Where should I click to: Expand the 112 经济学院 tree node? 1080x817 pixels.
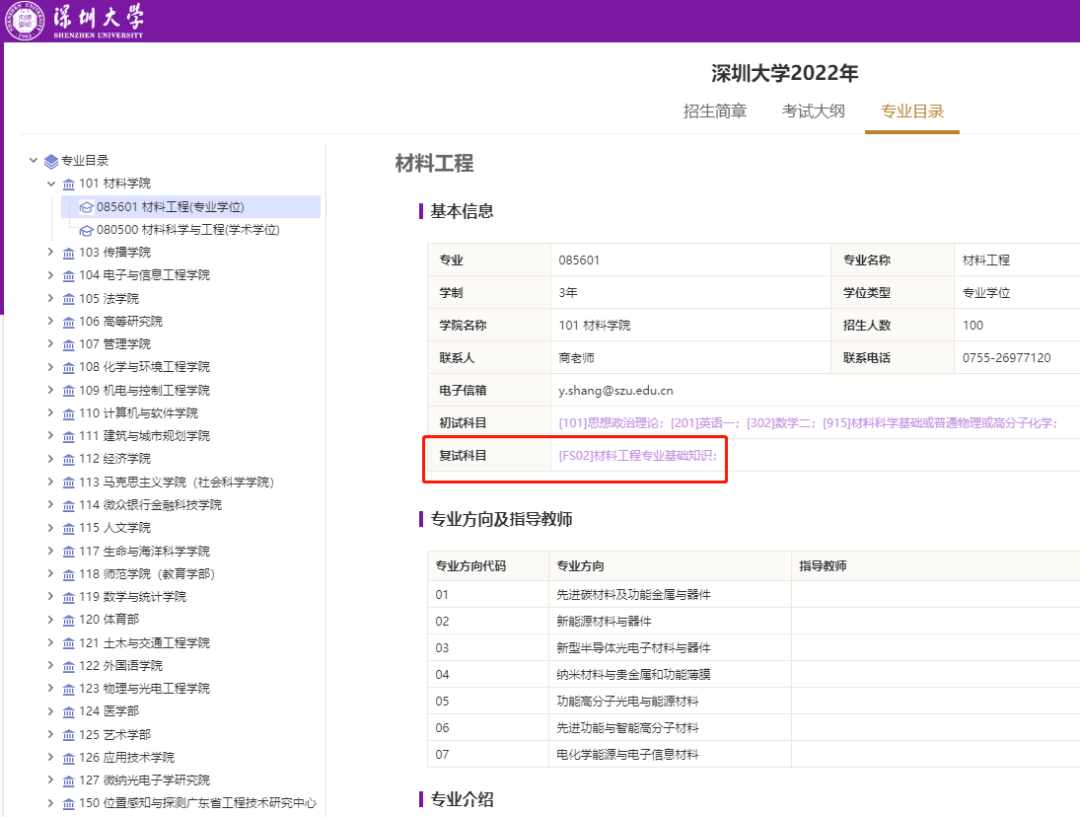click(x=51, y=459)
